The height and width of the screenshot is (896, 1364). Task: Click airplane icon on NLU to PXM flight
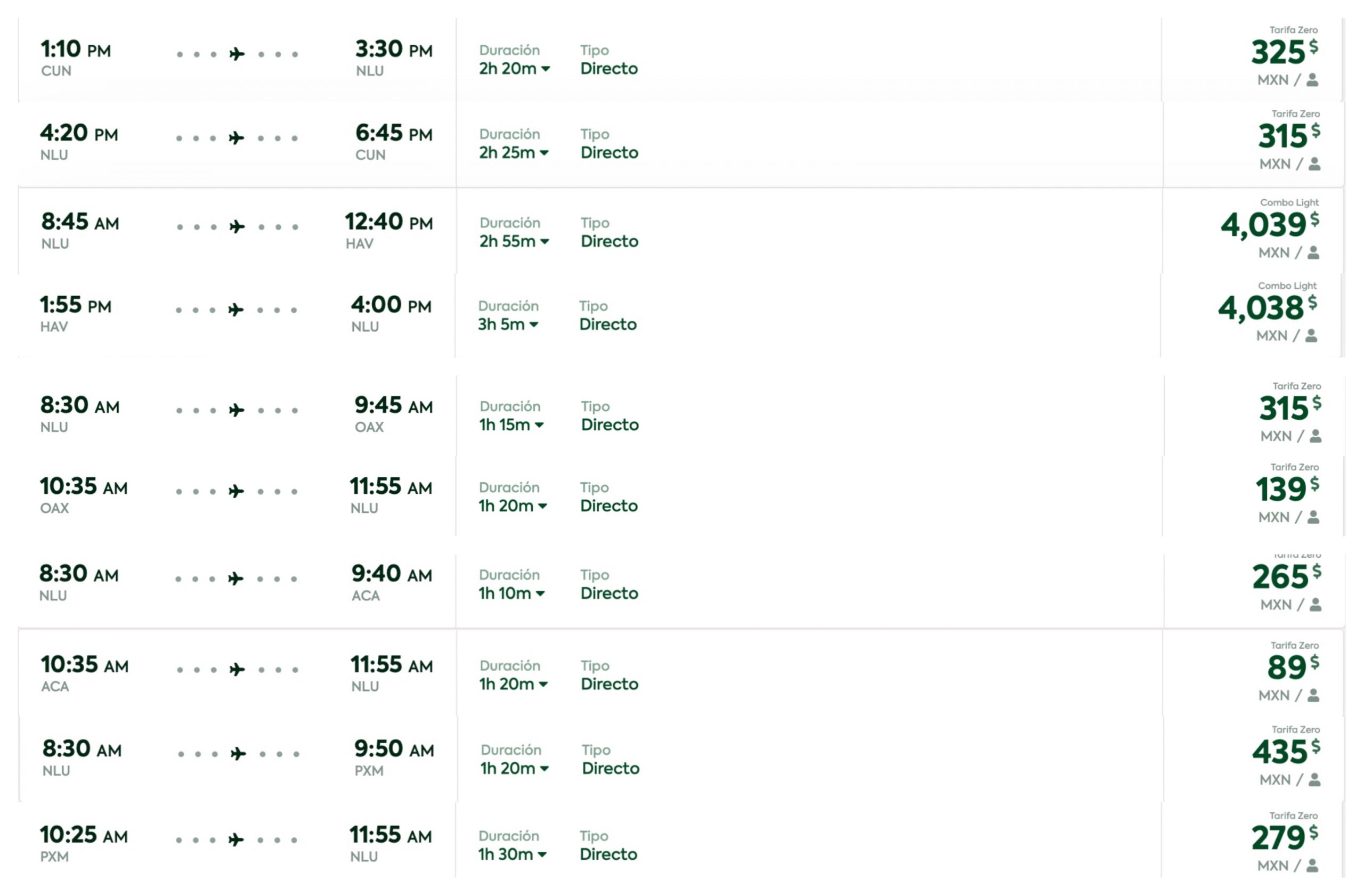coord(238,754)
